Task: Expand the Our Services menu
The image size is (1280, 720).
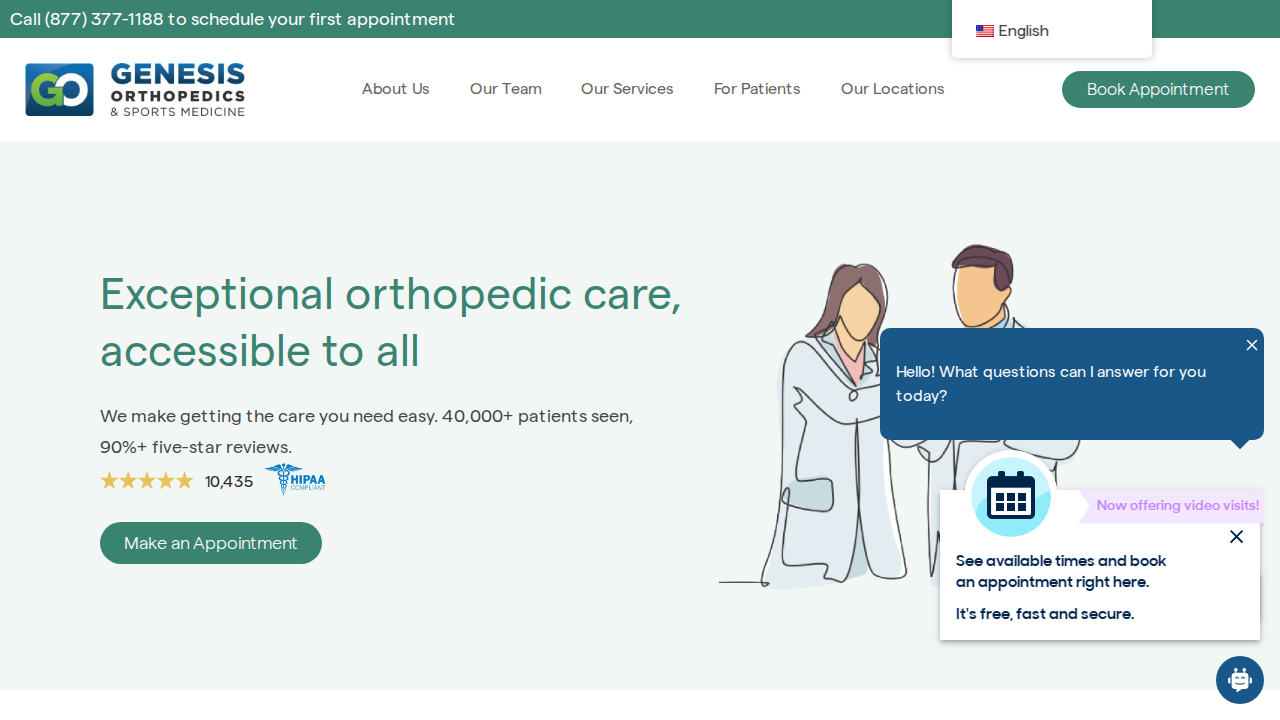Action: (627, 89)
